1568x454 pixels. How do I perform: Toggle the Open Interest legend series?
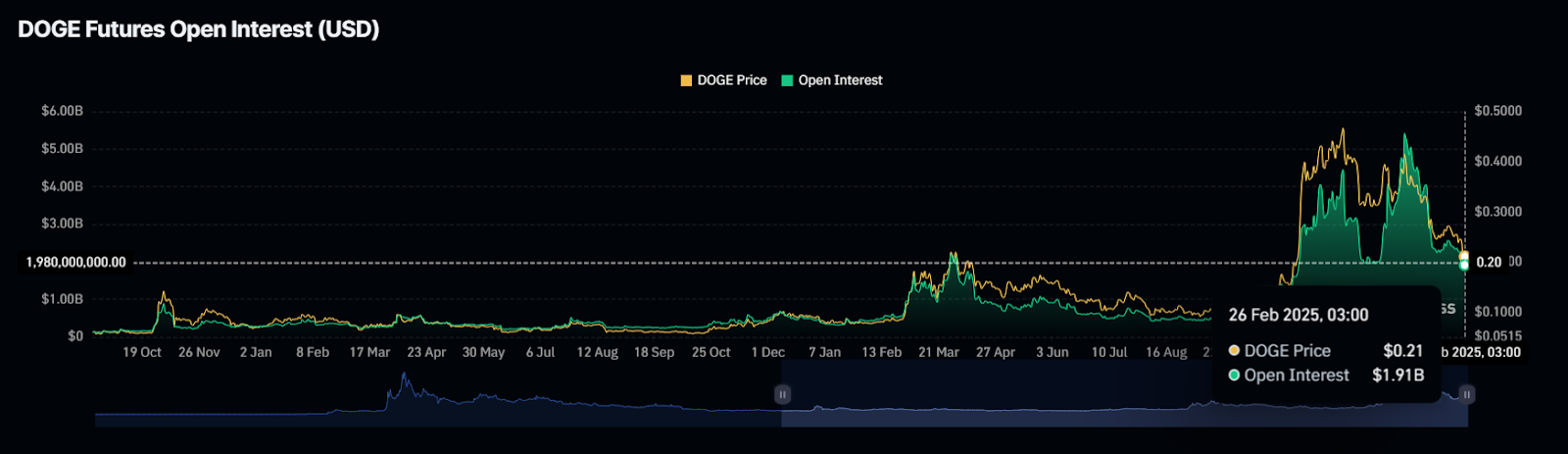pyautogui.click(x=832, y=80)
